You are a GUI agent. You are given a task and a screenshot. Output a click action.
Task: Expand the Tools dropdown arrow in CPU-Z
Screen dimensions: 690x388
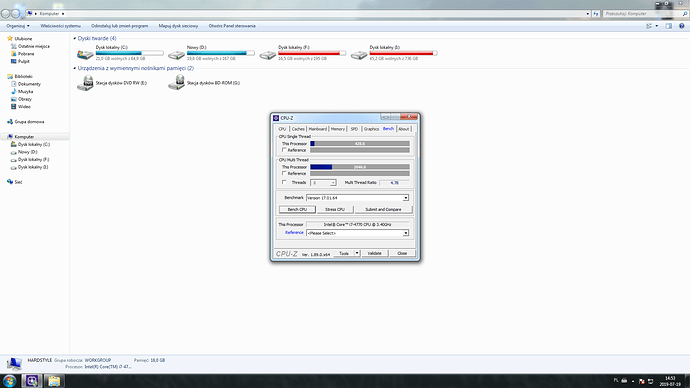click(357, 253)
